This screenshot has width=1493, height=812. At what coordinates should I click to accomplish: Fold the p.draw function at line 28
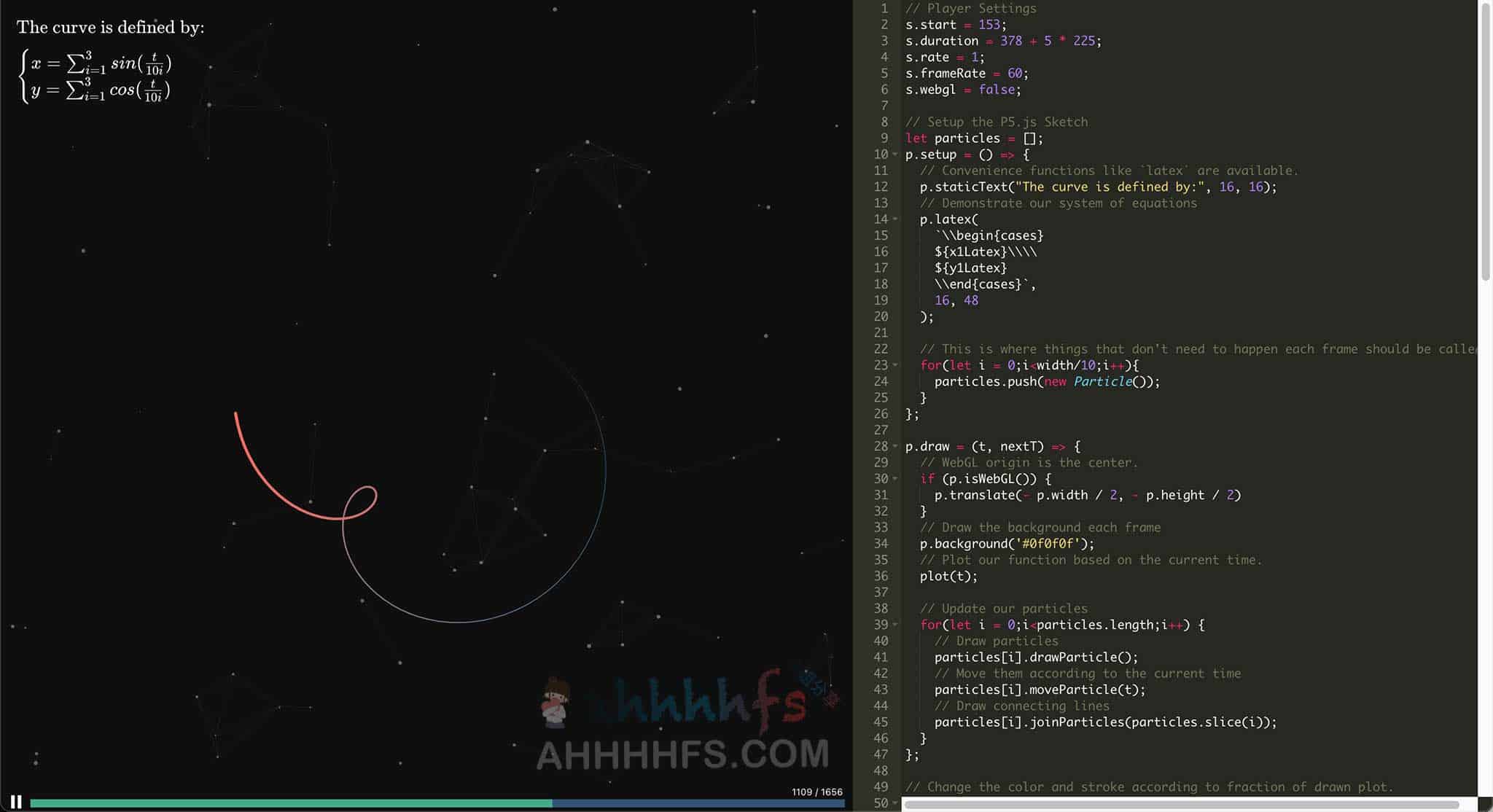pyautogui.click(x=895, y=446)
